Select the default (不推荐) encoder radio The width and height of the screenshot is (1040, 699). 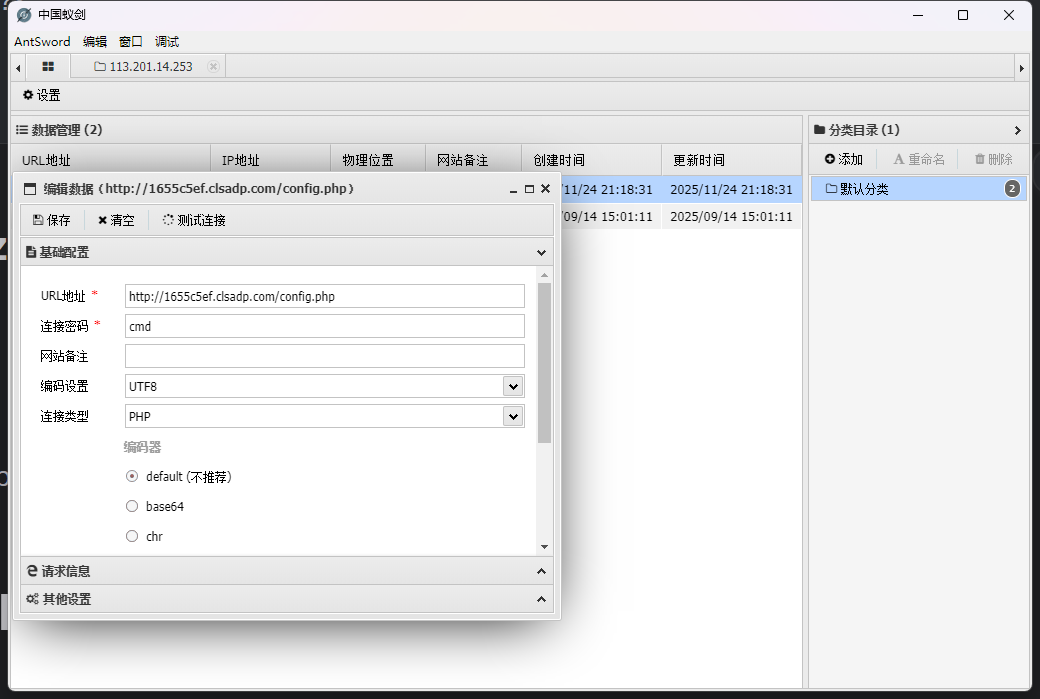pos(132,477)
